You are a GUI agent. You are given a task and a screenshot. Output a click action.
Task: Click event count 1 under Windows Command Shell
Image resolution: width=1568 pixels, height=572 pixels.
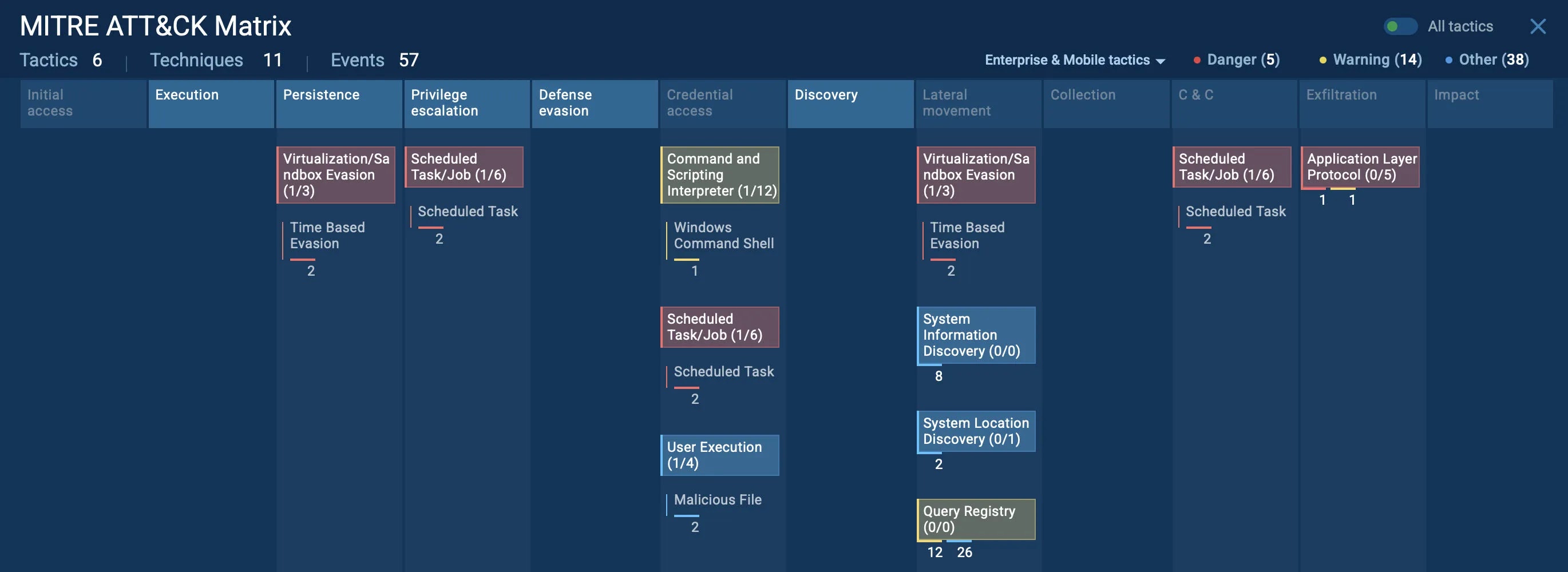coord(695,271)
